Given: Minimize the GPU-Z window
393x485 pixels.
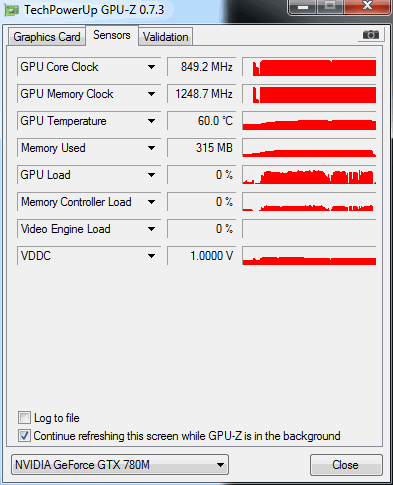Looking at the screenshot, I should pyautogui.click(x=302, y=6).
